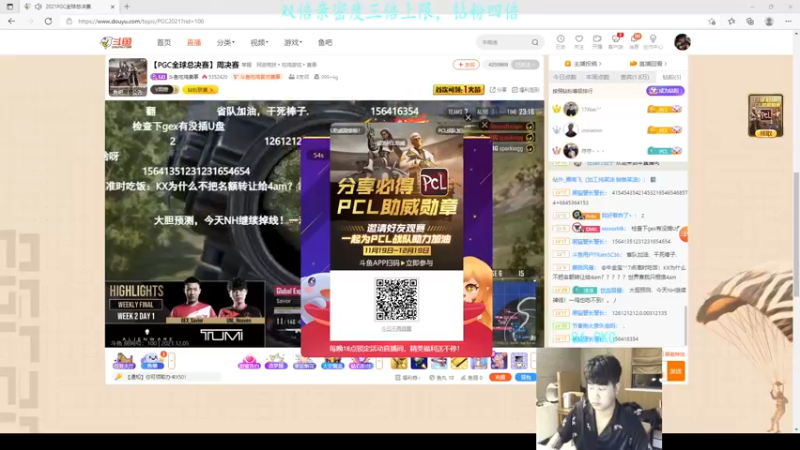Expand the 视频 video dropdown
The image size is (800, 450).
pyautogui.click(x=259, y=42)
